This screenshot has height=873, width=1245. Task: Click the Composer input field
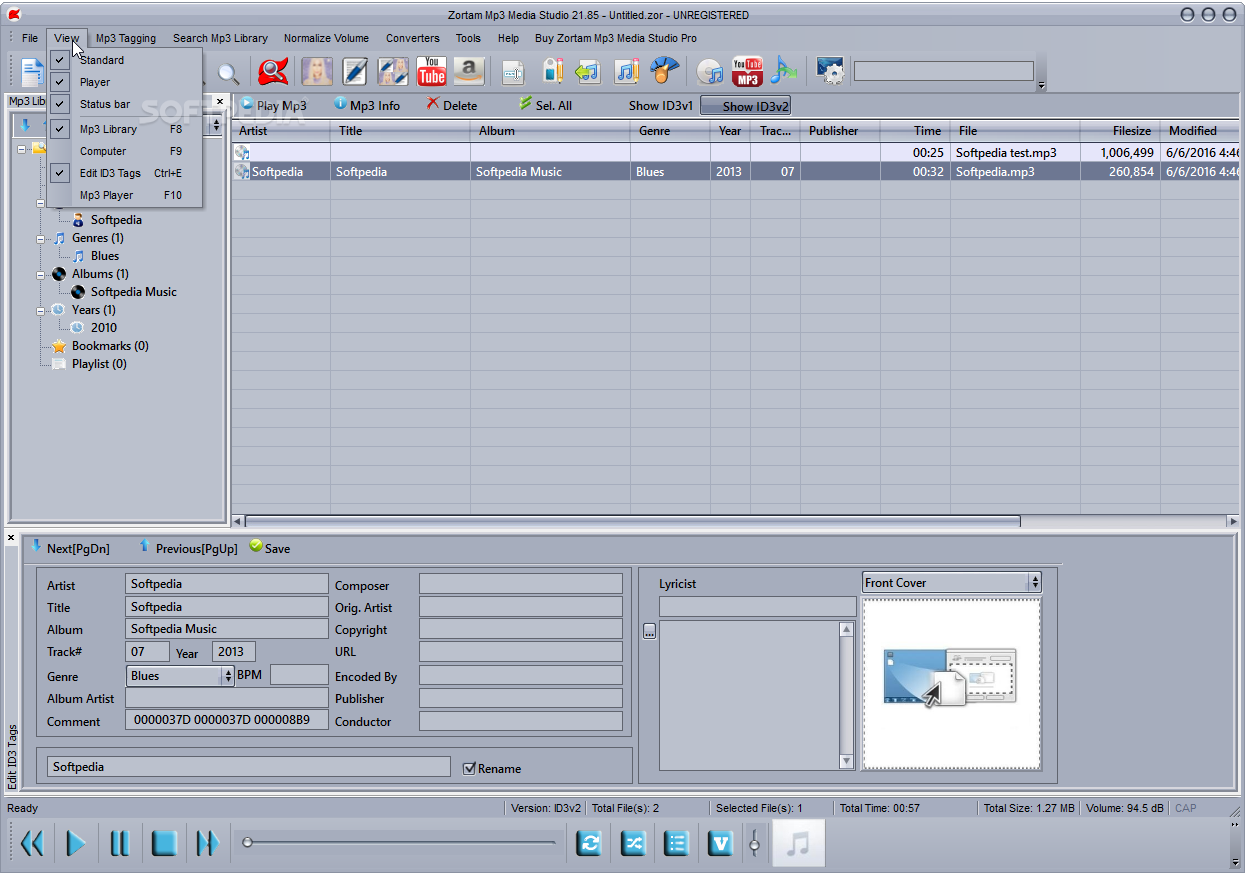(520, 584)
